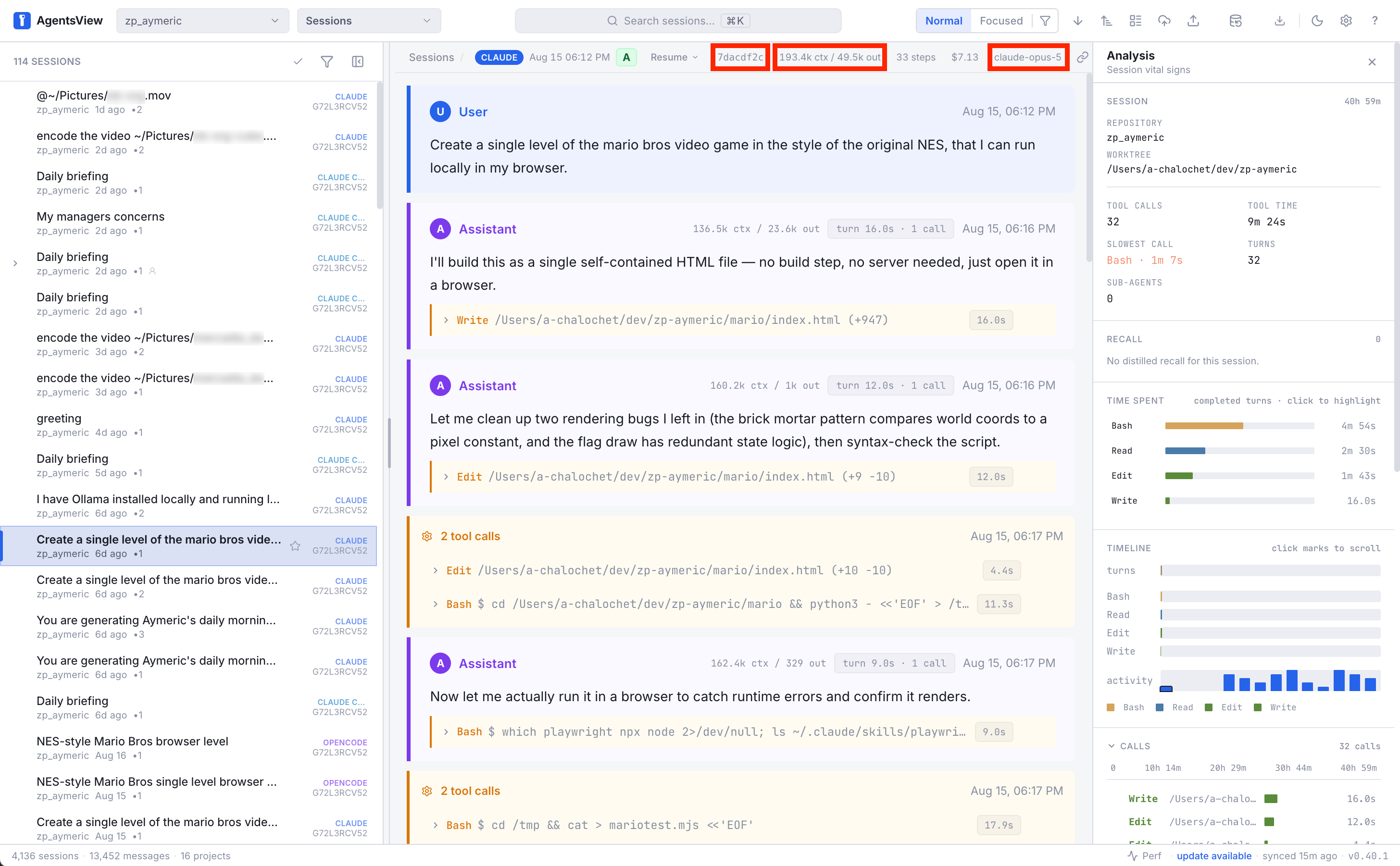Focus the Search sessions field
Screen dimensions: 1400x866
[x=678, y=21]
